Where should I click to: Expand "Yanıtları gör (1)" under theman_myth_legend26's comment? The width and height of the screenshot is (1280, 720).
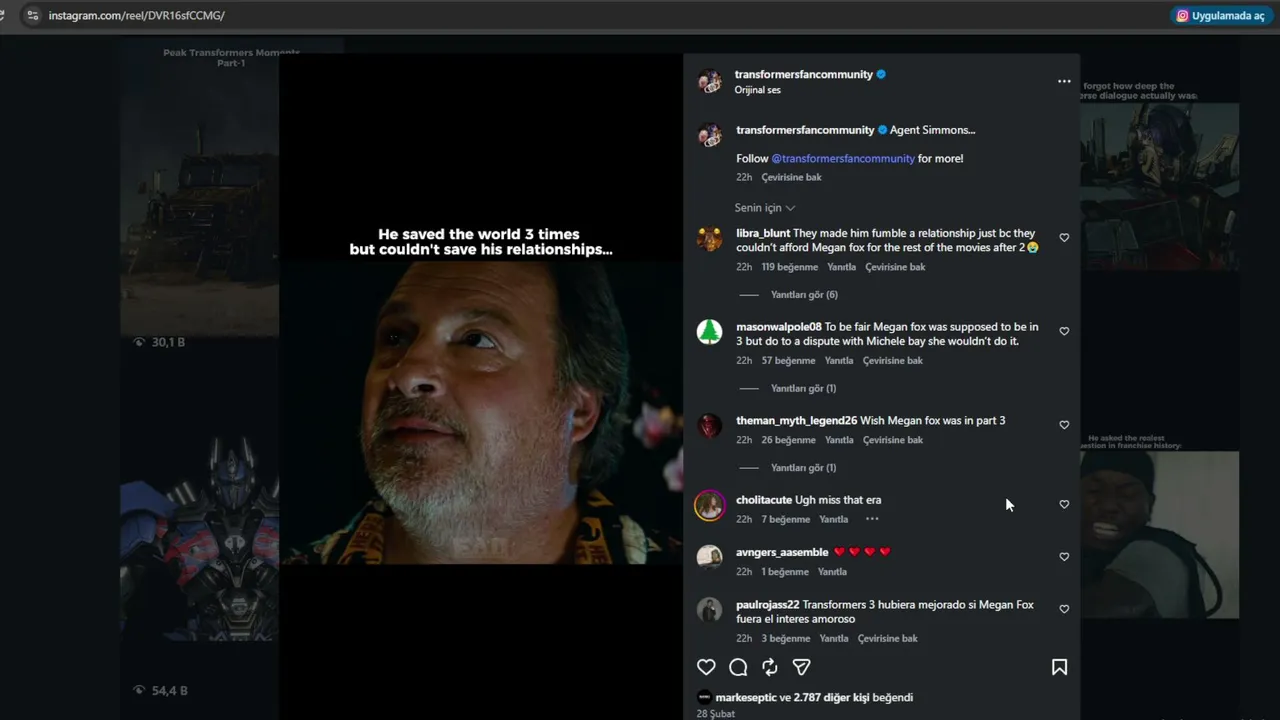(x=803, y=468)
